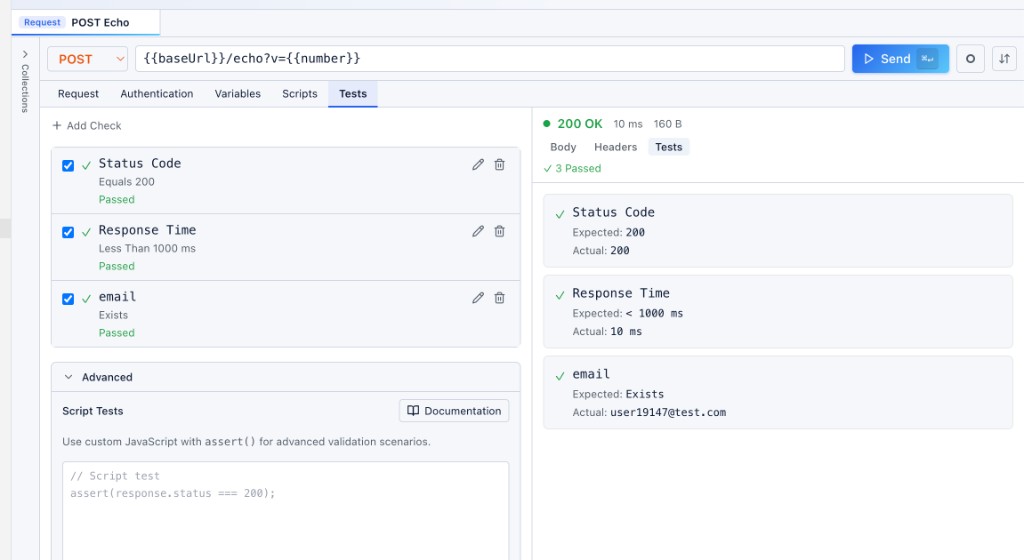Click the Script Tests heading
The width and height of the screenshot is (1024, 560).
point(93,411)
